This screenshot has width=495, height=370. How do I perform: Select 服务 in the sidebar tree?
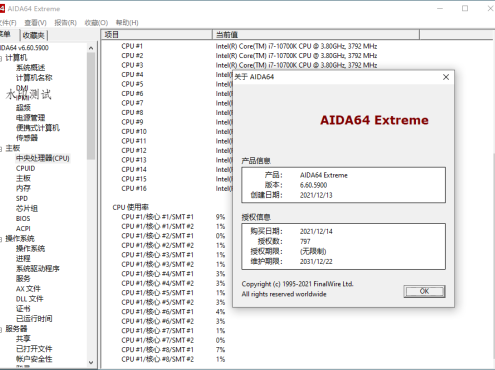pyautogui.click(x=23, y=278)
